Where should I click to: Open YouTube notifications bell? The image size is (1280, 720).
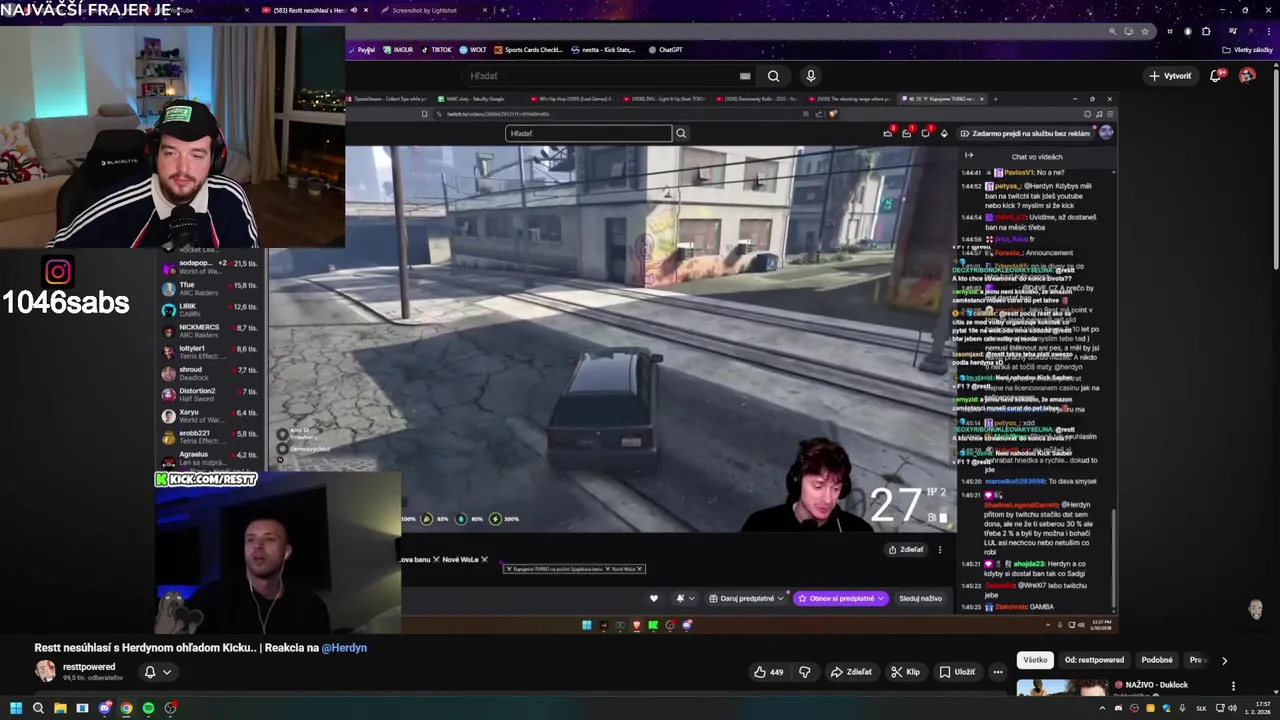pyautogui.click(x=1216, y=76)
